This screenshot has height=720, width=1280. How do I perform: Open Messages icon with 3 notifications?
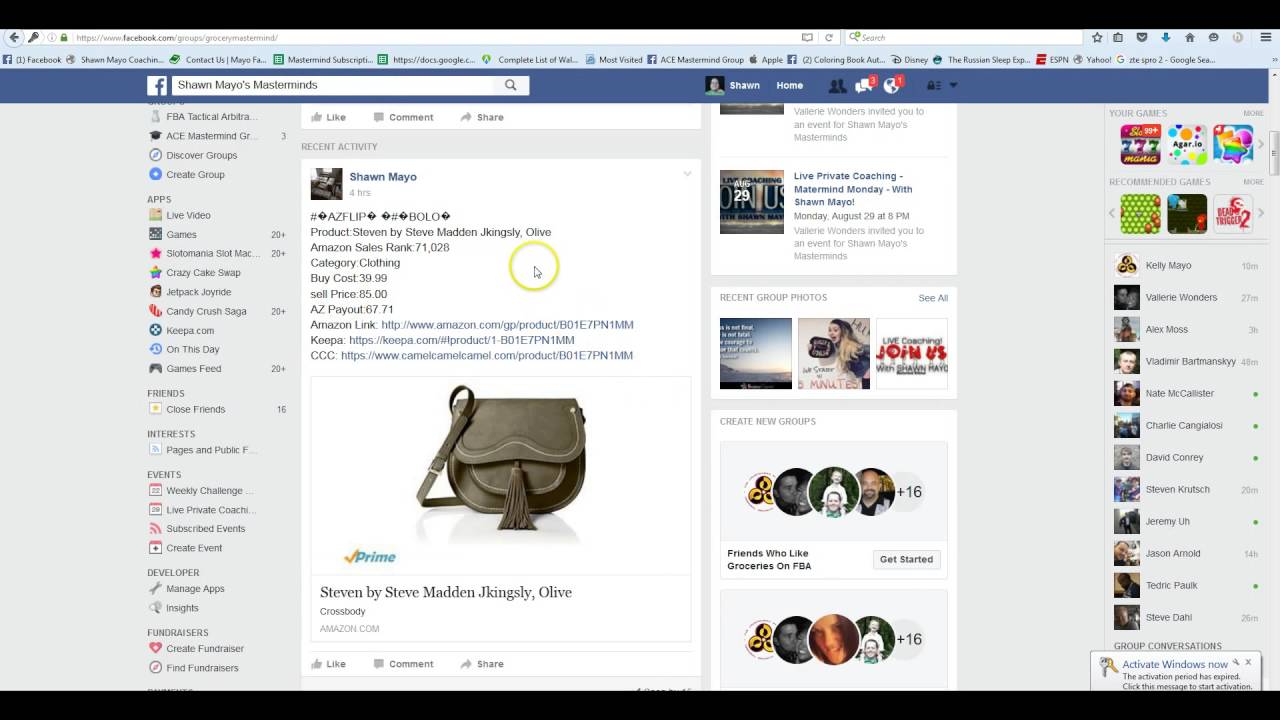(x=864, y=86)
